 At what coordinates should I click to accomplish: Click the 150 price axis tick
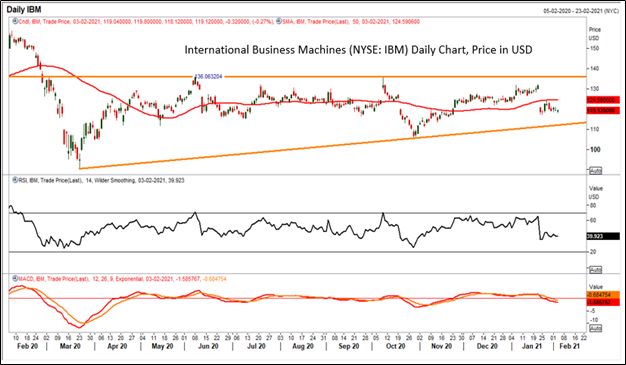(594, 48)
